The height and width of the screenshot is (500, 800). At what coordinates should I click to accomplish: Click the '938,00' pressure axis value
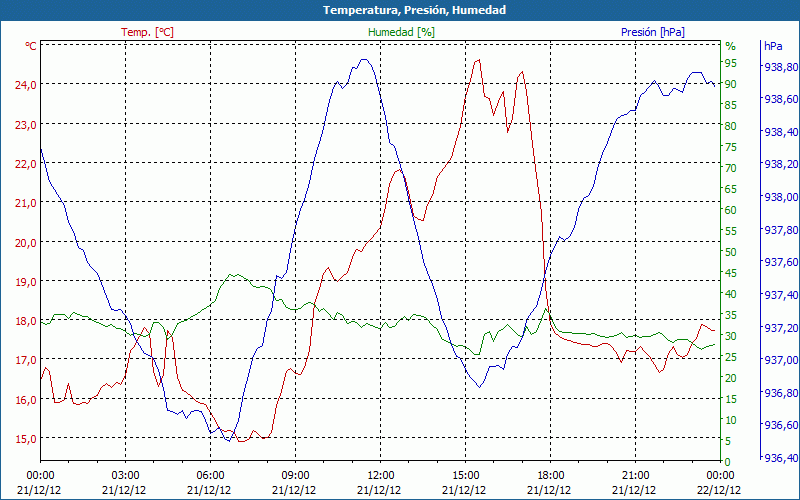click(779, 197)
